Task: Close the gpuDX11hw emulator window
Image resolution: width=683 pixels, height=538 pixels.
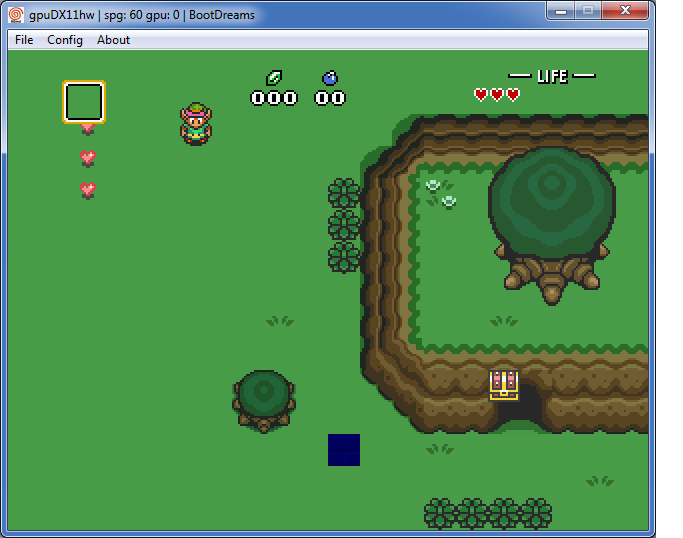Action: tap(626, 10)
